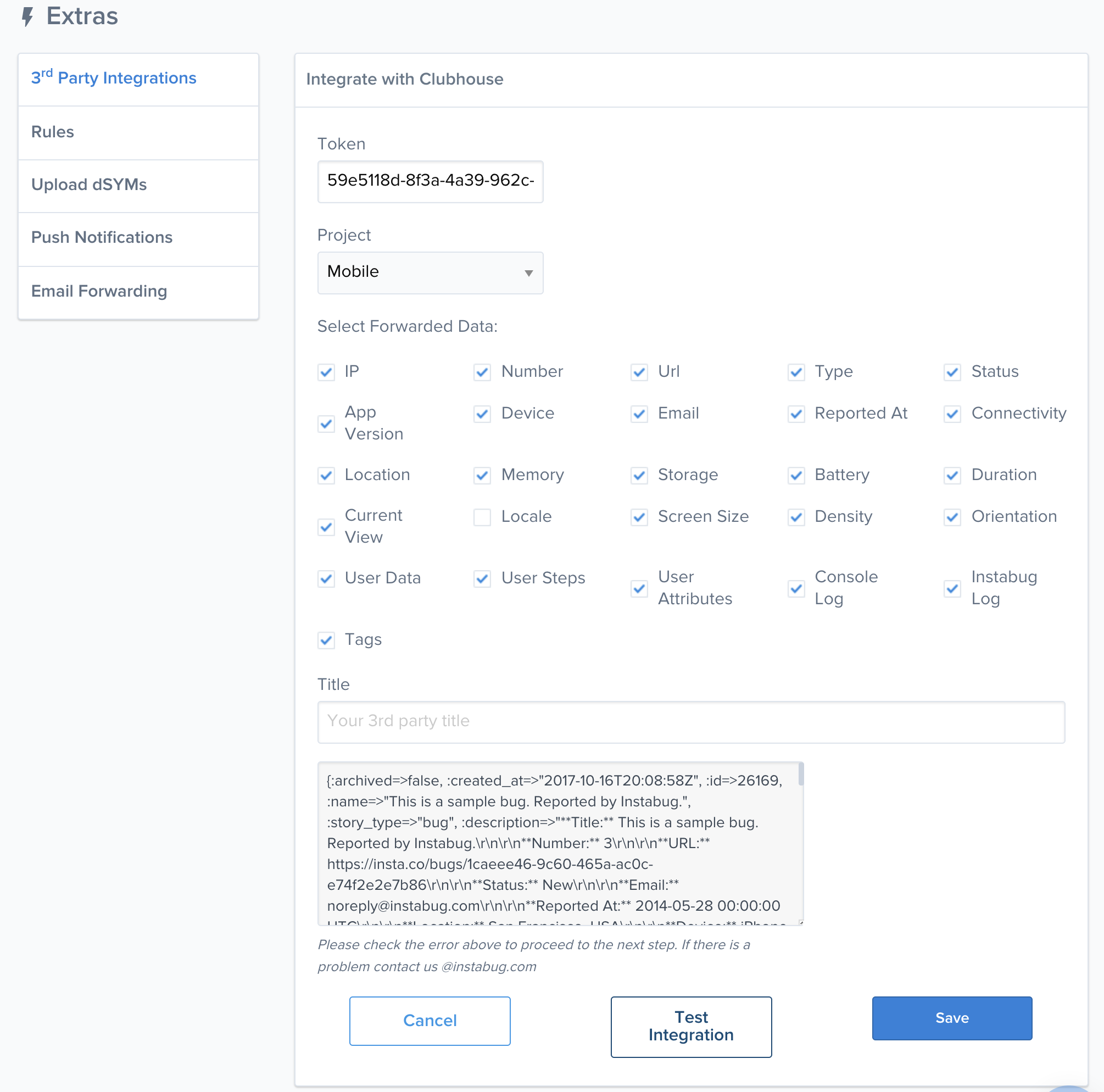Click the Save button
The width and height of the screenshot is (1104, 1092).
[952, 1018]
